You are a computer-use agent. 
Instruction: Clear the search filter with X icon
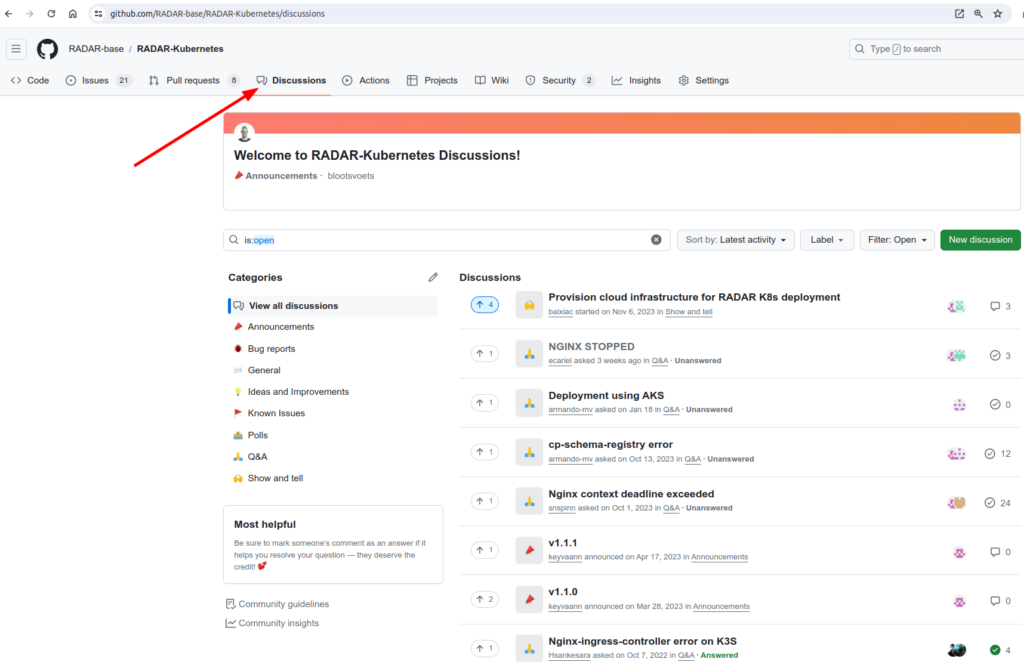pyautogui.click(x=656, y=240)
